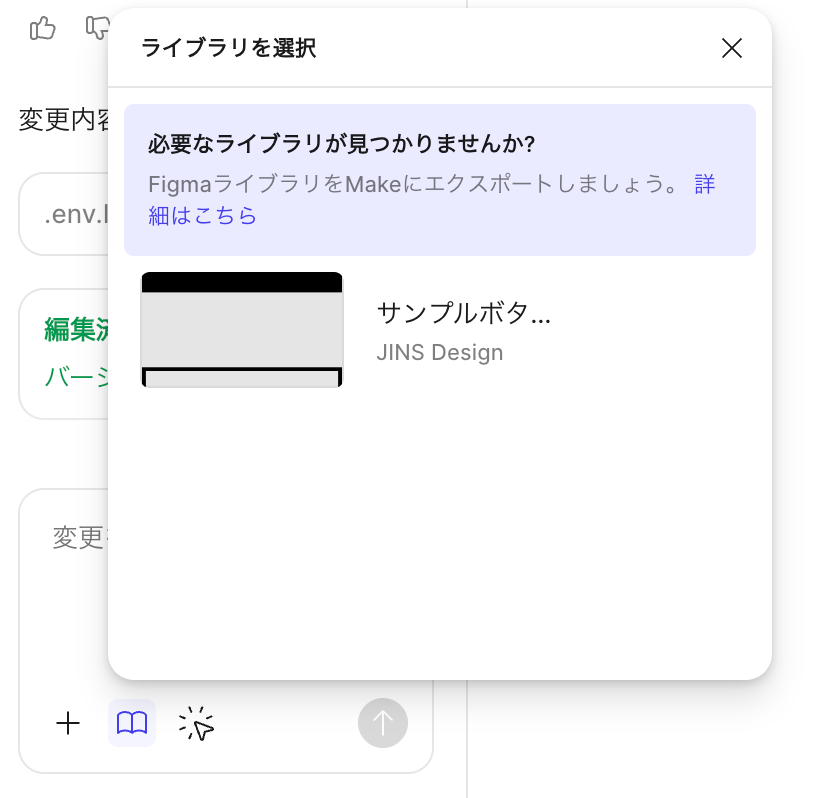This screenshot has width=822, height=798.
Task: Activate the point-and-edit cursor icon
Action: coord(196,724)
